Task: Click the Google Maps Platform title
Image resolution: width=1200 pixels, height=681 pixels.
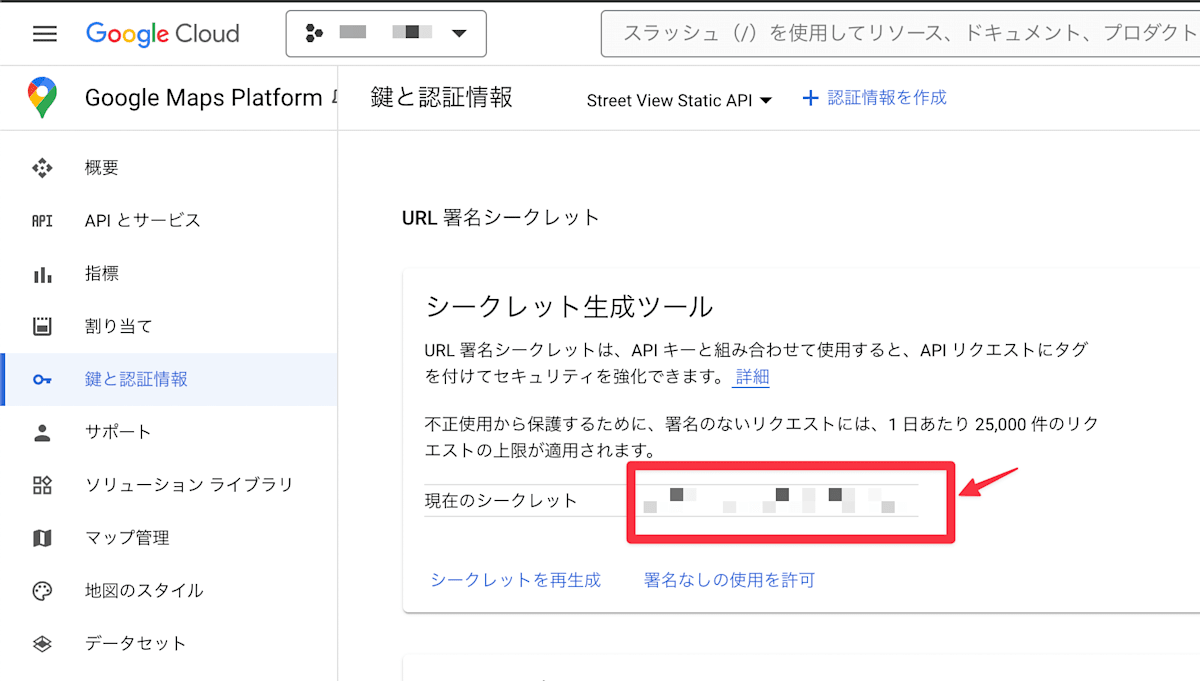Action: [203, 98]
